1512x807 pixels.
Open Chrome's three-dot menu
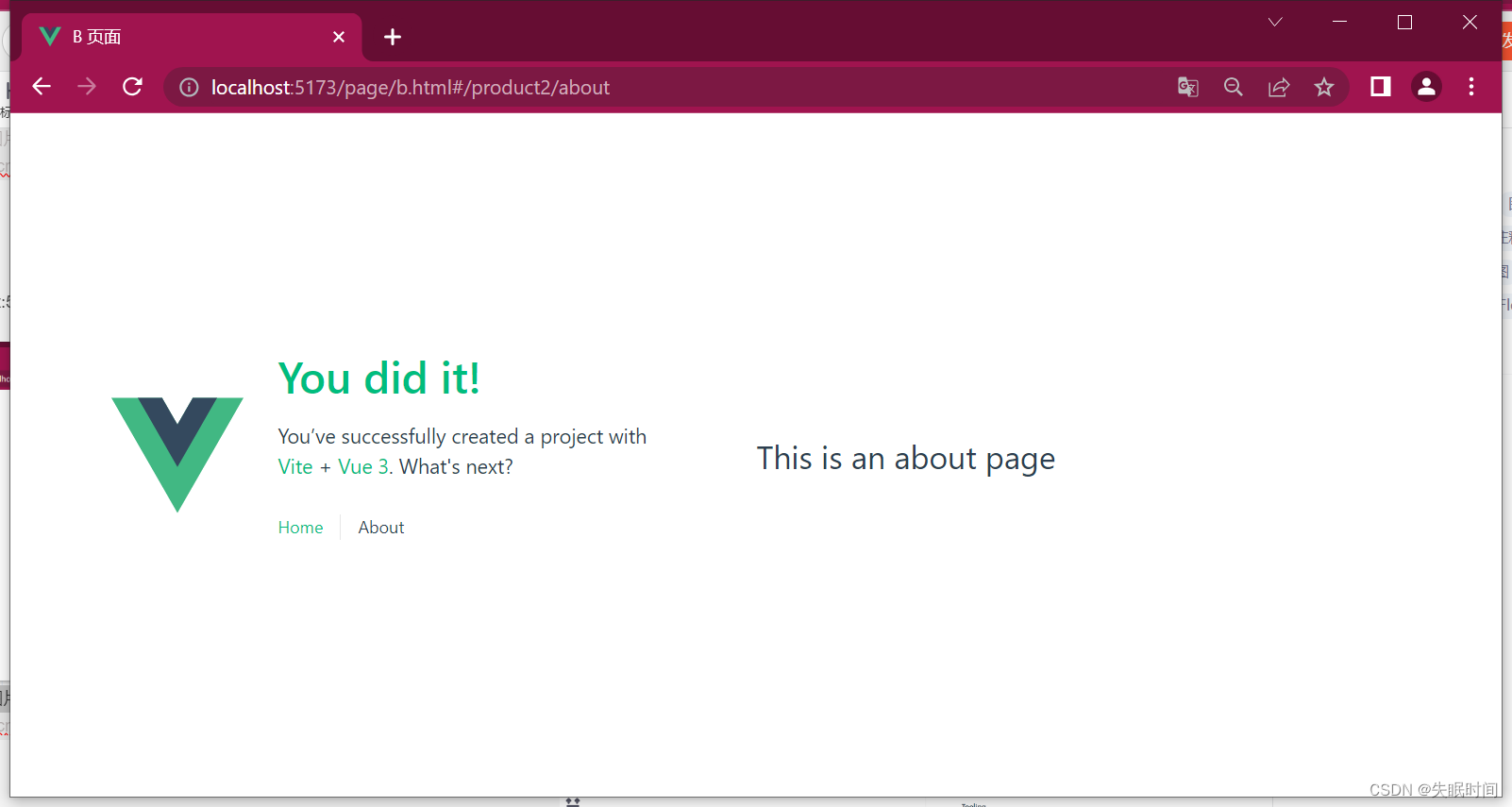pyautogui.click(x=1471, y=87)
